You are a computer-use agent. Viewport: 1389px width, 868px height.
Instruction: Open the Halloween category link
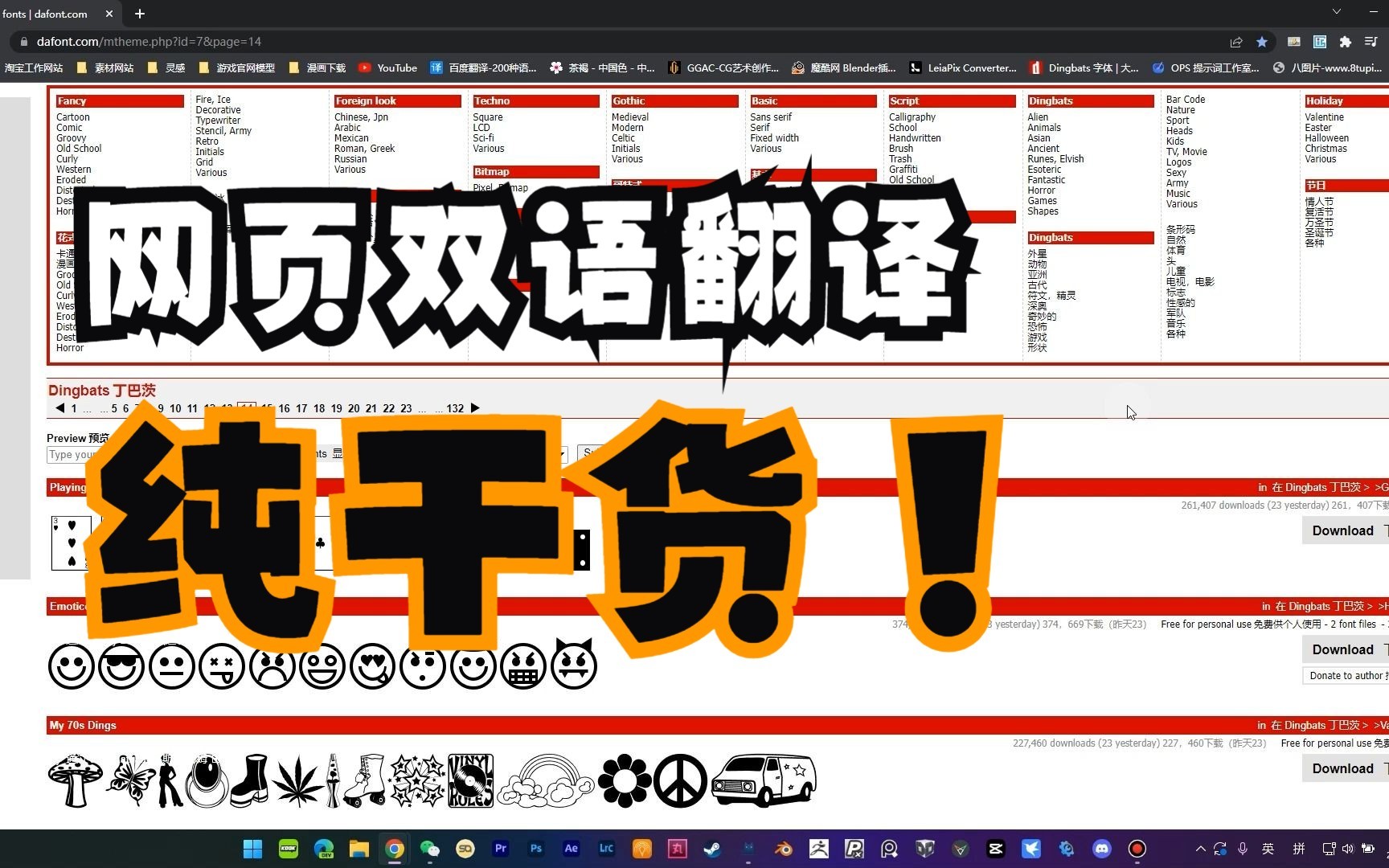tap(1327, 137)
